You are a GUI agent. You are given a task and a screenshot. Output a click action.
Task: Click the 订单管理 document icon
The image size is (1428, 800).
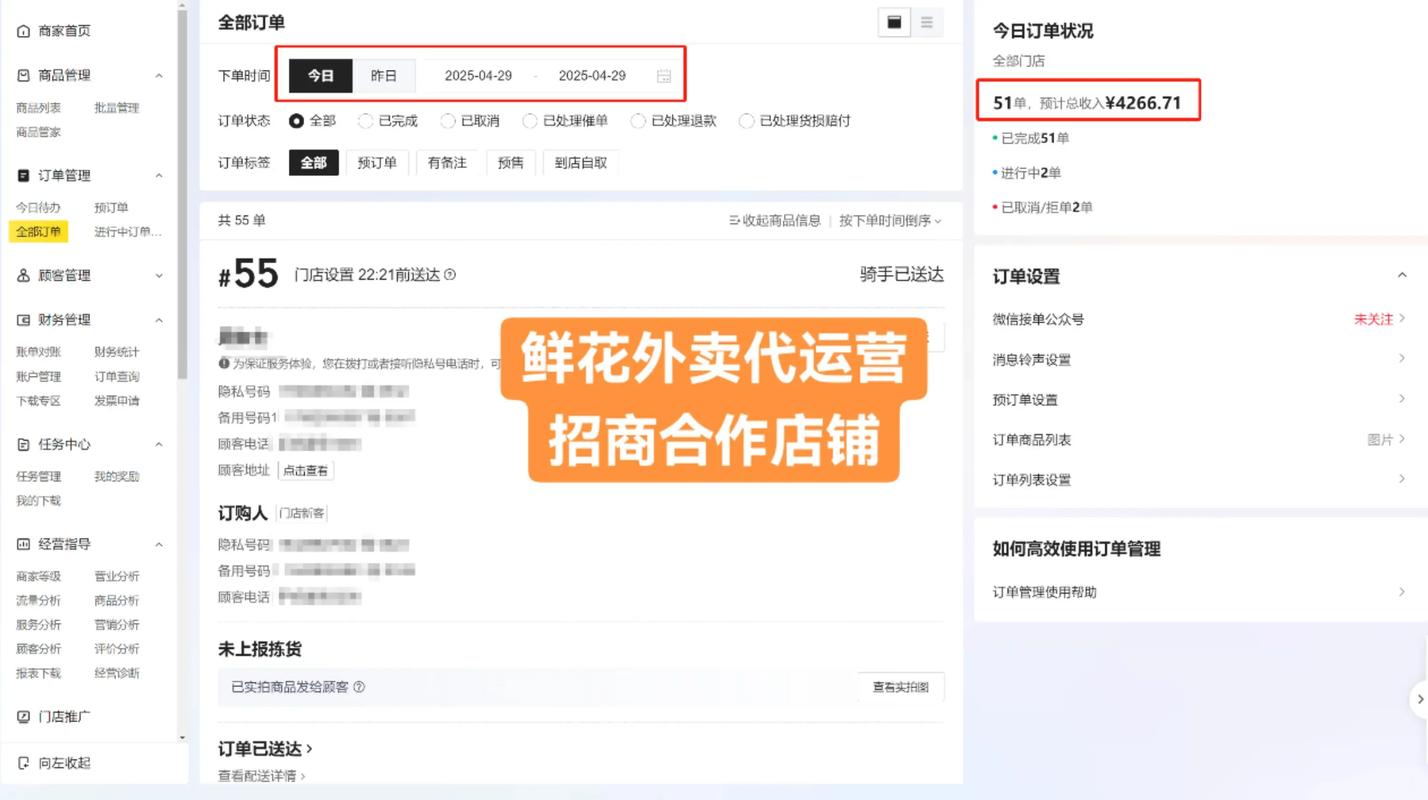point(23,175)
